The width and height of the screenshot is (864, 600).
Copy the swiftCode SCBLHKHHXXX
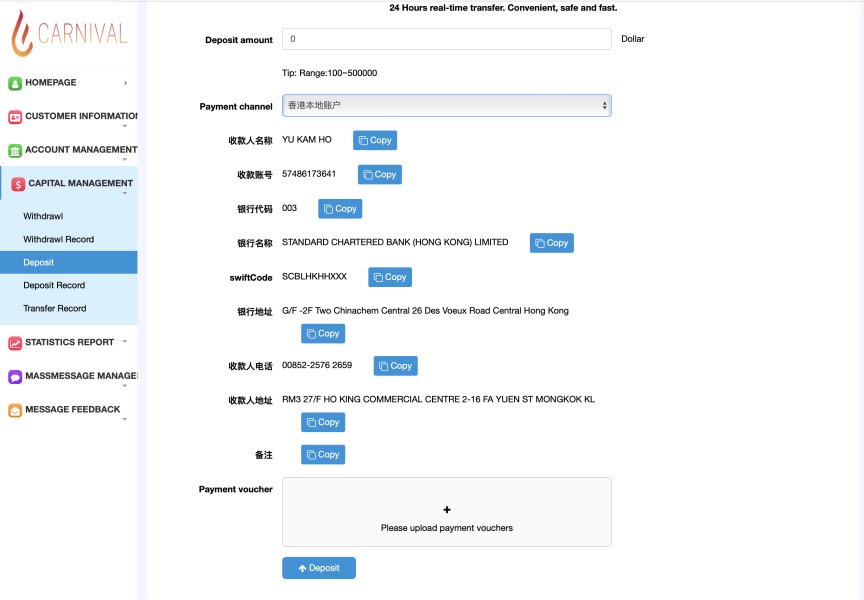click(390, 277)
